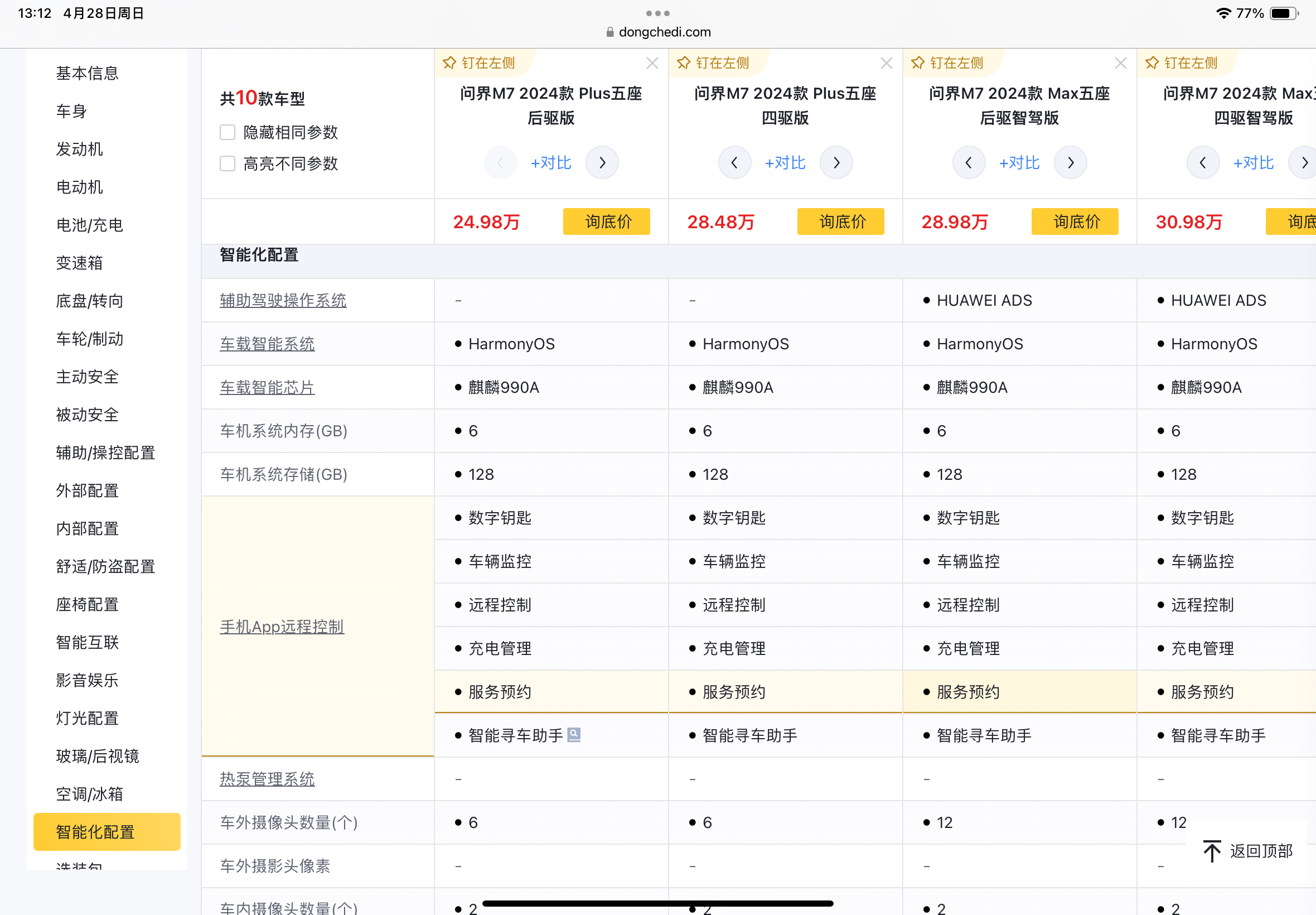This screenshot has width=1316, height=915.
Task: Enable 隐藏相同参数 checkbox
Action: [x=228, y=132]
